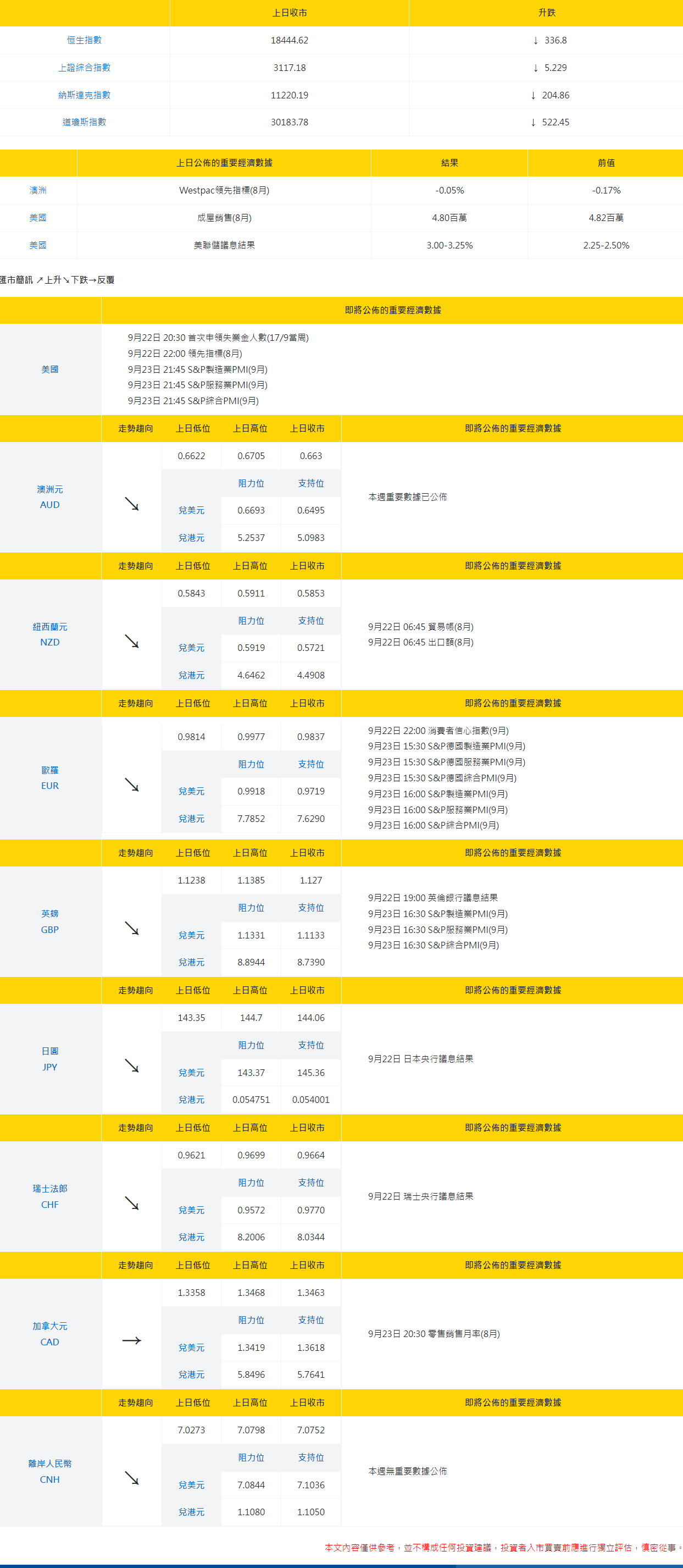Click JPY 兌港元 resistance 0.054751
Viewport: 683px width, 1568px height.
click(251, 1100)
